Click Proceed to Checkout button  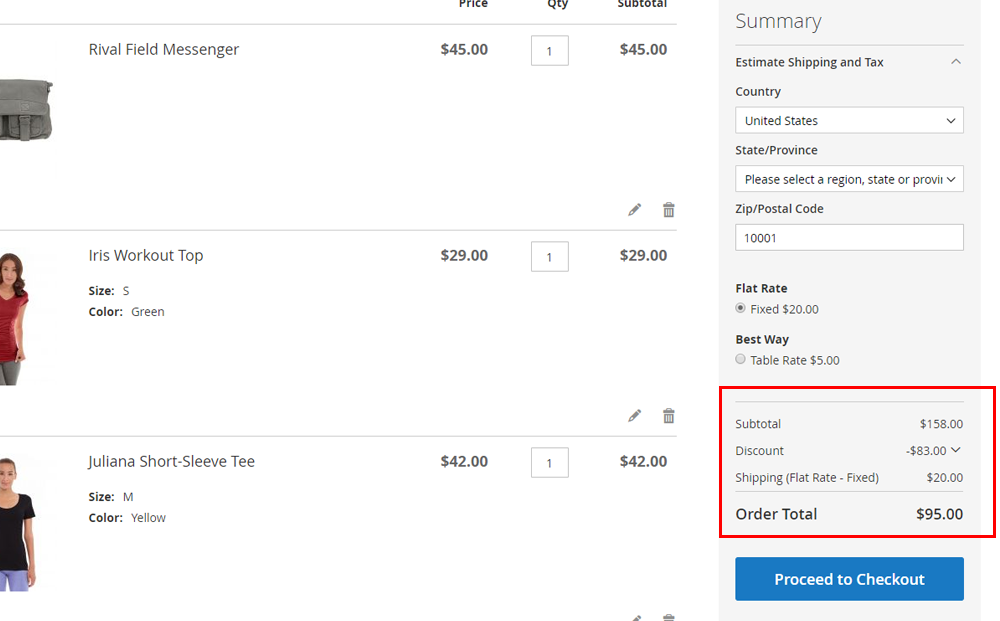(849, 579)
